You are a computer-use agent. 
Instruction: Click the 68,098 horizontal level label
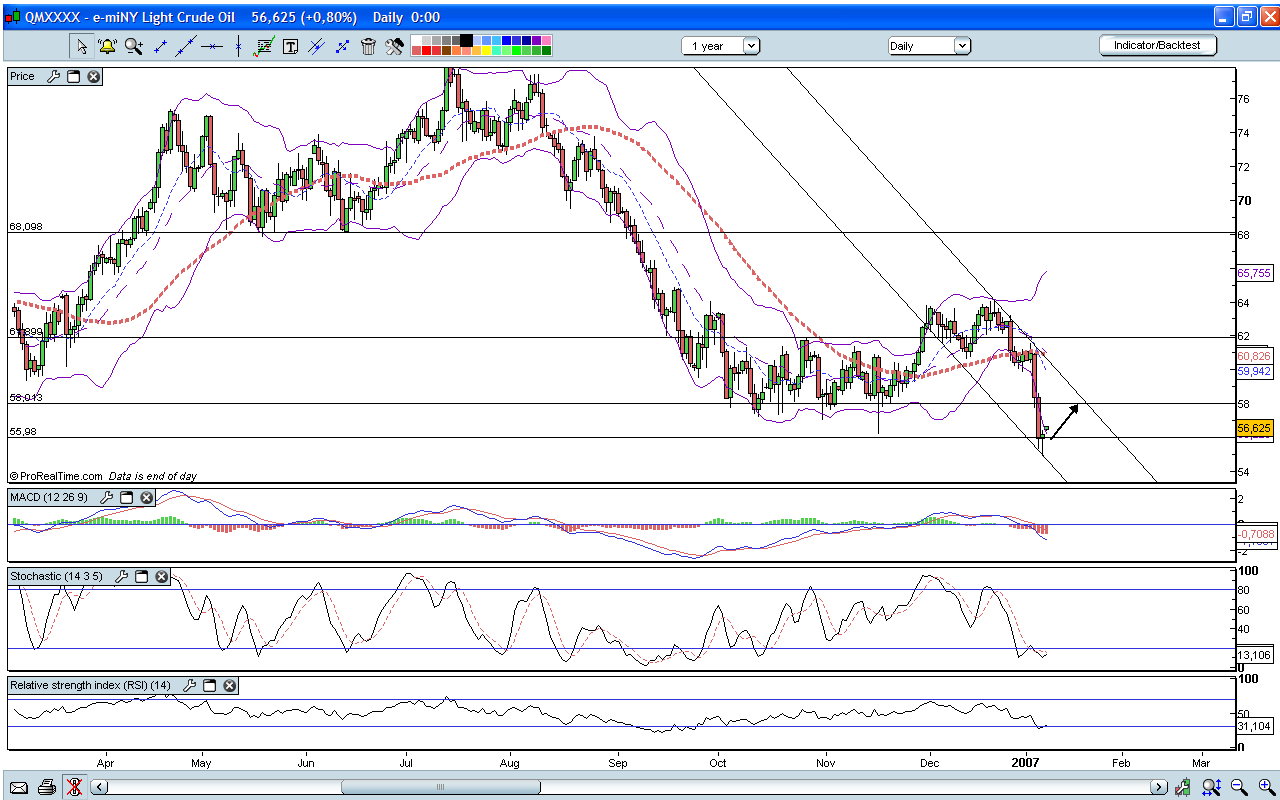[x=26, y=227]
